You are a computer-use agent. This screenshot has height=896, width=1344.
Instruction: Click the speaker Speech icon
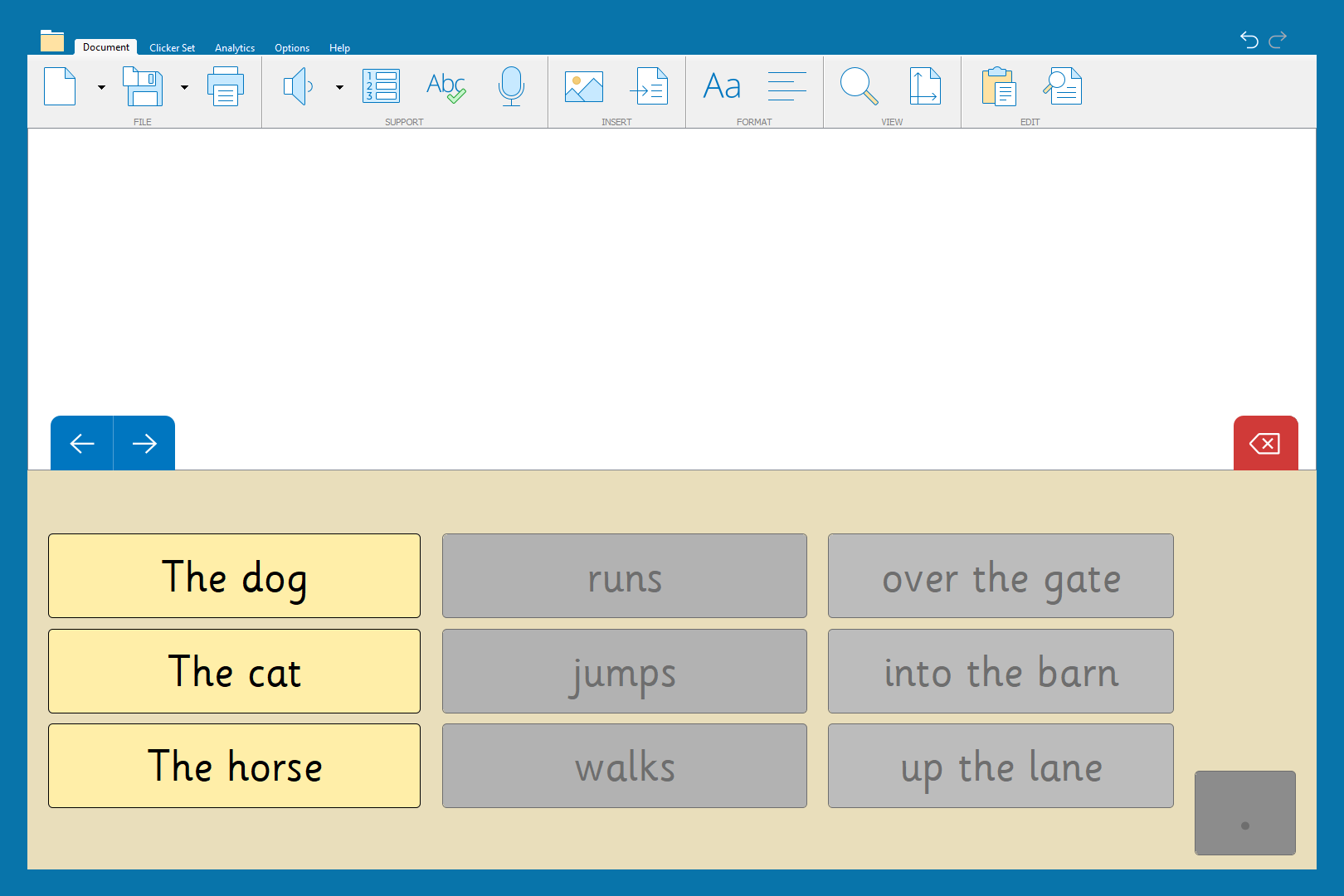[x=298, y=87]
